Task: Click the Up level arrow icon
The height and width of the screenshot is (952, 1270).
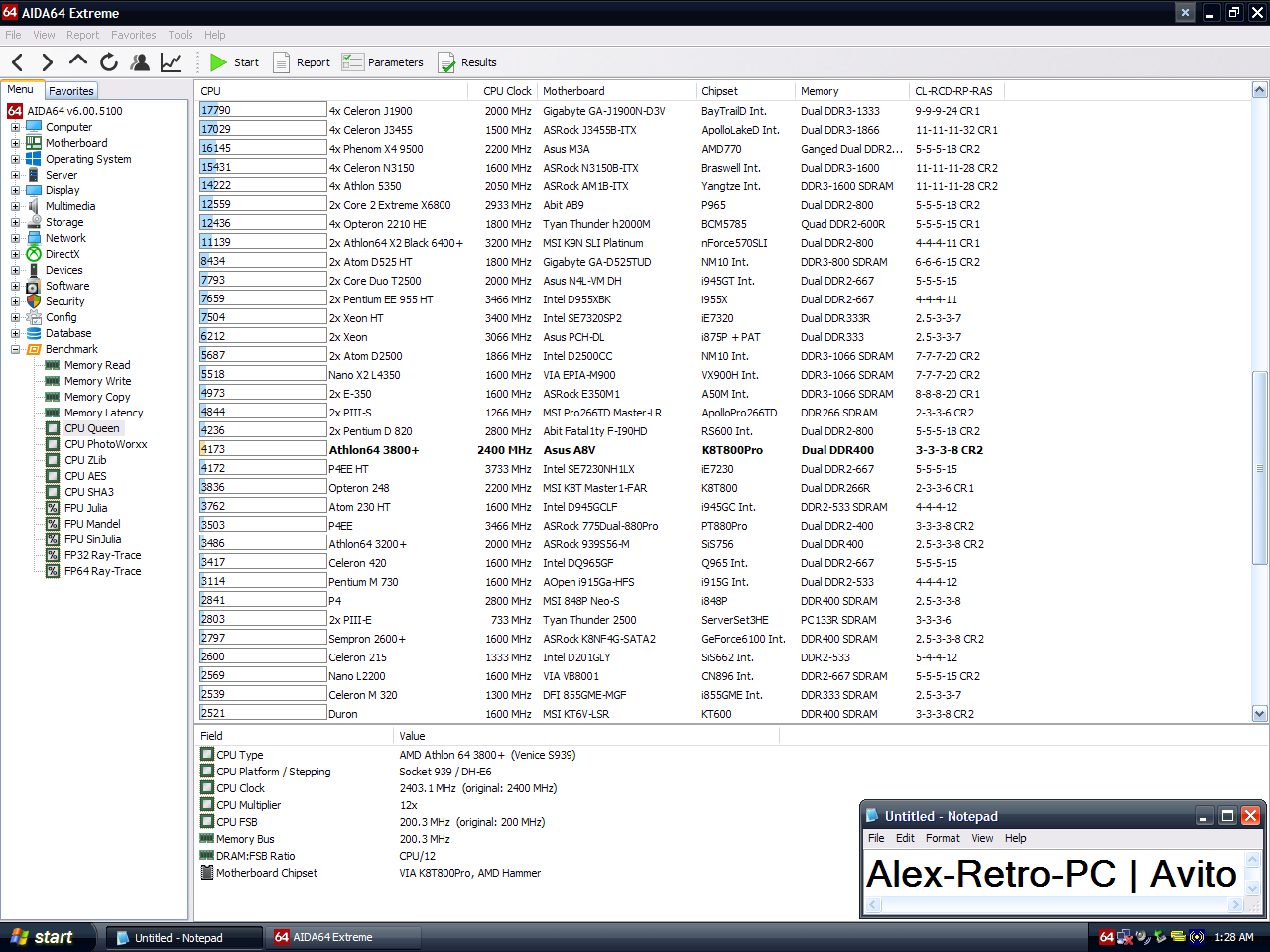Action: point(78,61)
